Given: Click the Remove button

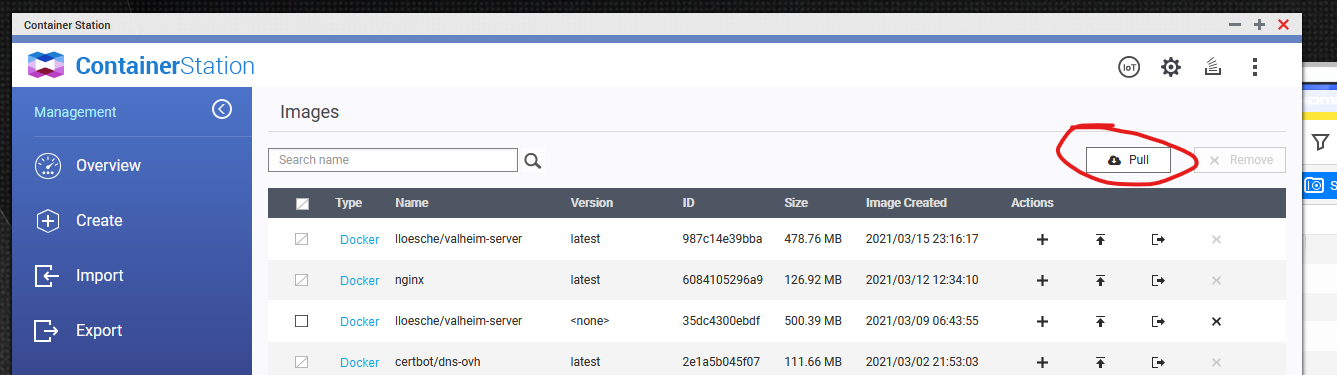Looking at the screenshot, I should pos(1240,160).
